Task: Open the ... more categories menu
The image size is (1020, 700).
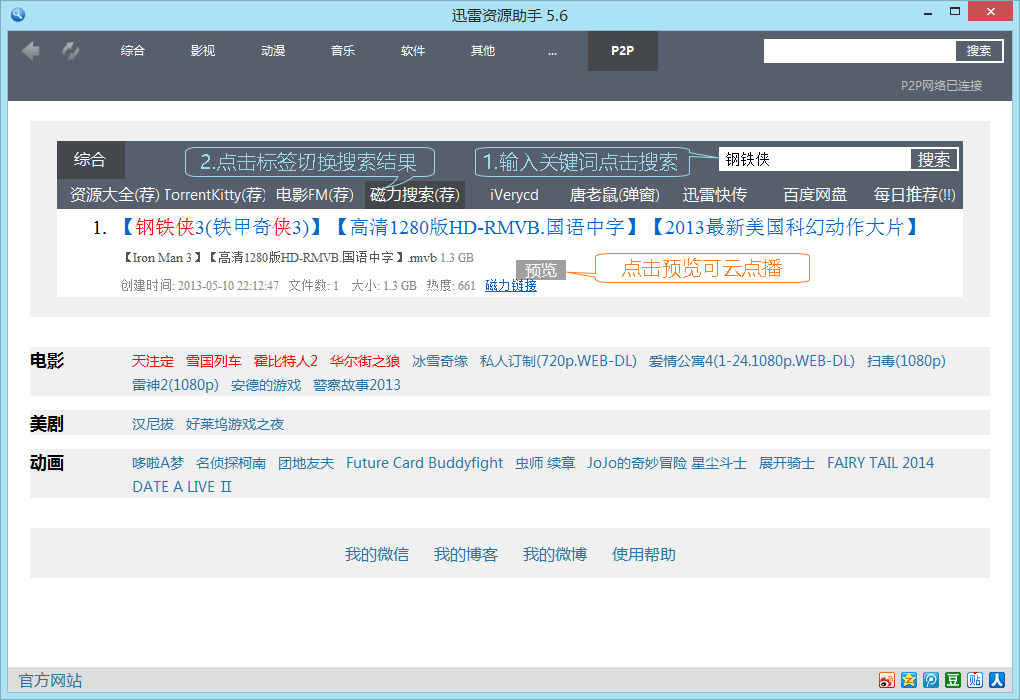Action: click(x=552, y=51)
